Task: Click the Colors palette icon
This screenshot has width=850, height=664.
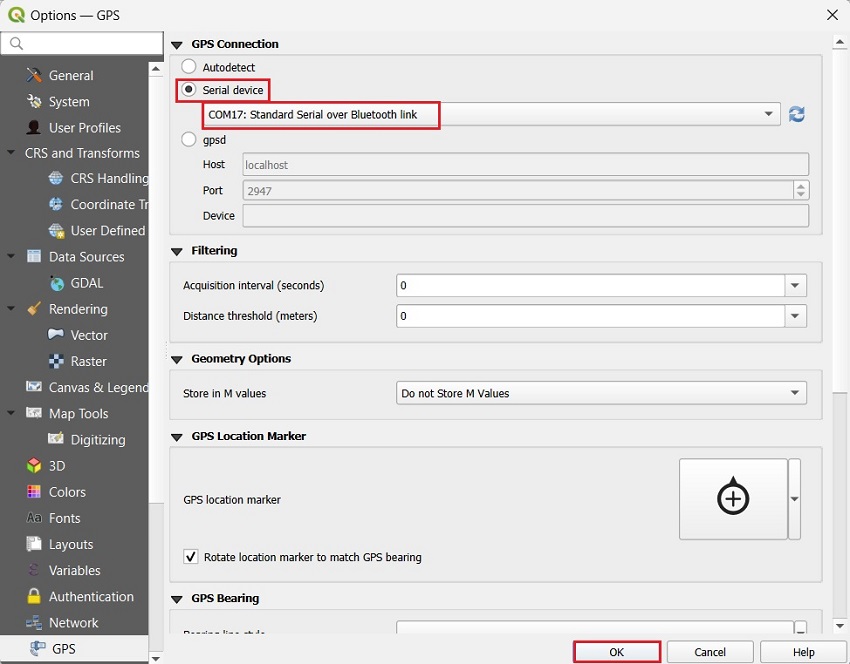Action: click(x=34, y=492)
